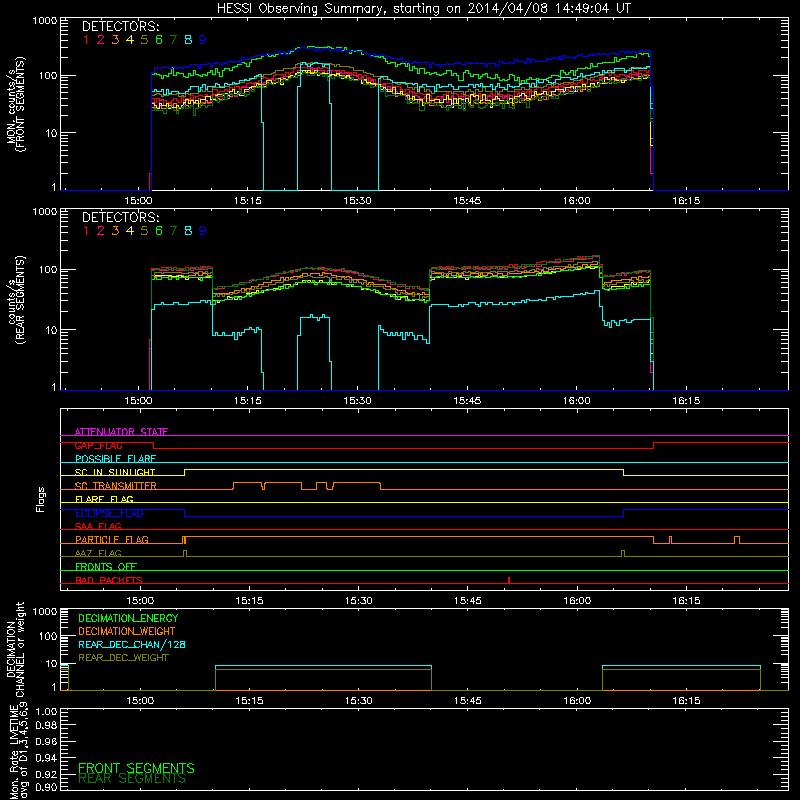Select olive detector 5 in the front segments legend

144,40
